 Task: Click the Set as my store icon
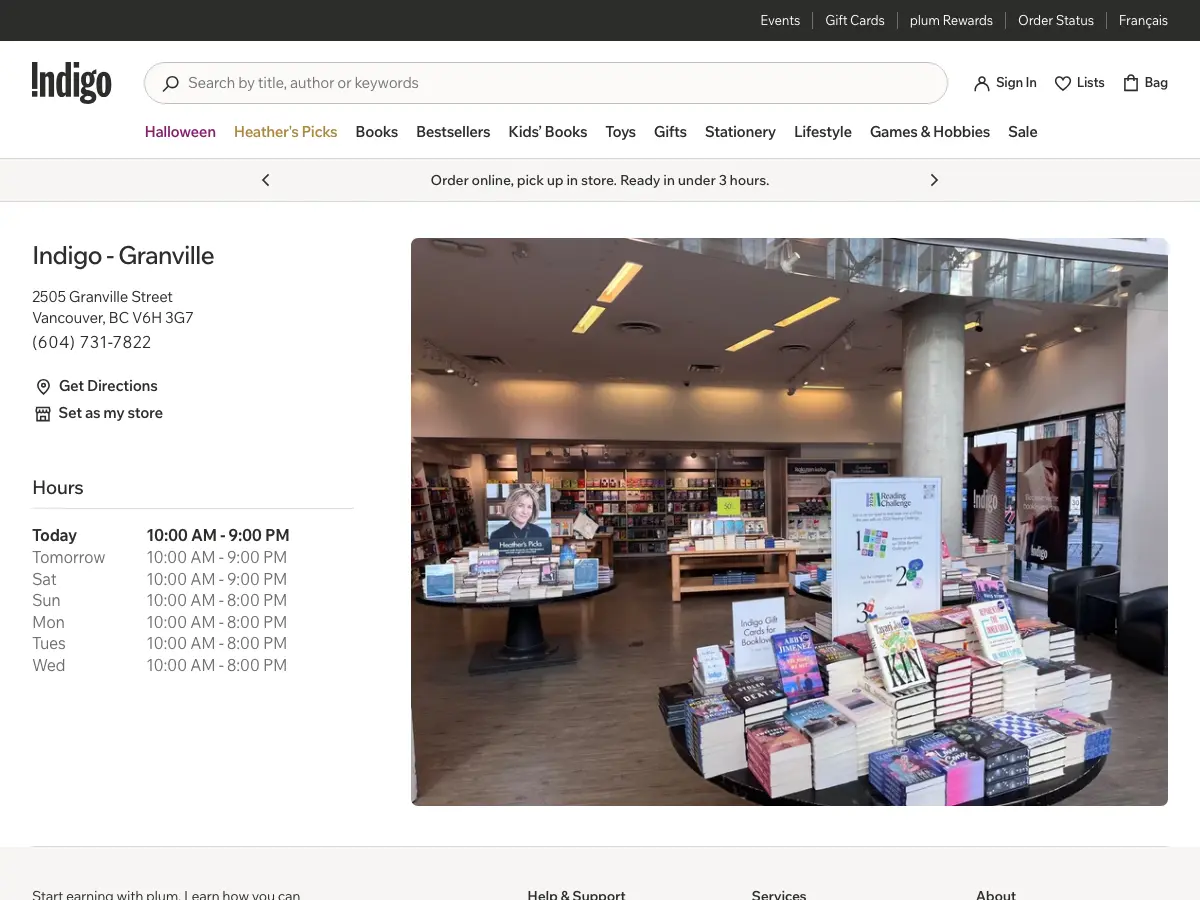(x=43, y=414)
